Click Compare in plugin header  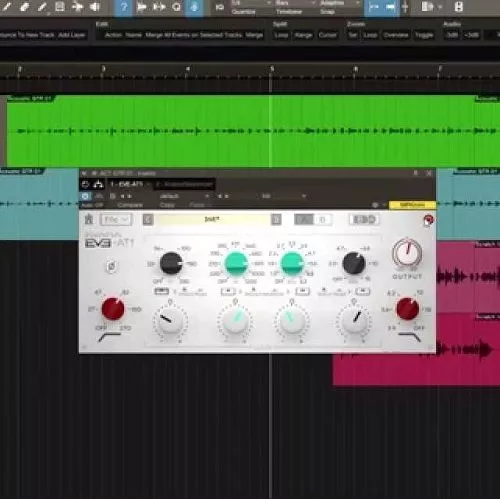tap(130, 205)
